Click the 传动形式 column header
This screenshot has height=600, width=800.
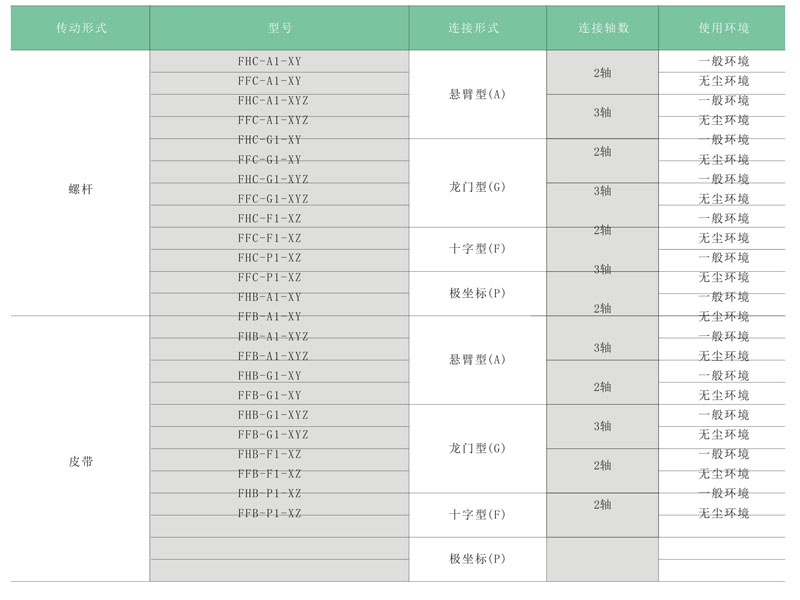pos(80,28)
